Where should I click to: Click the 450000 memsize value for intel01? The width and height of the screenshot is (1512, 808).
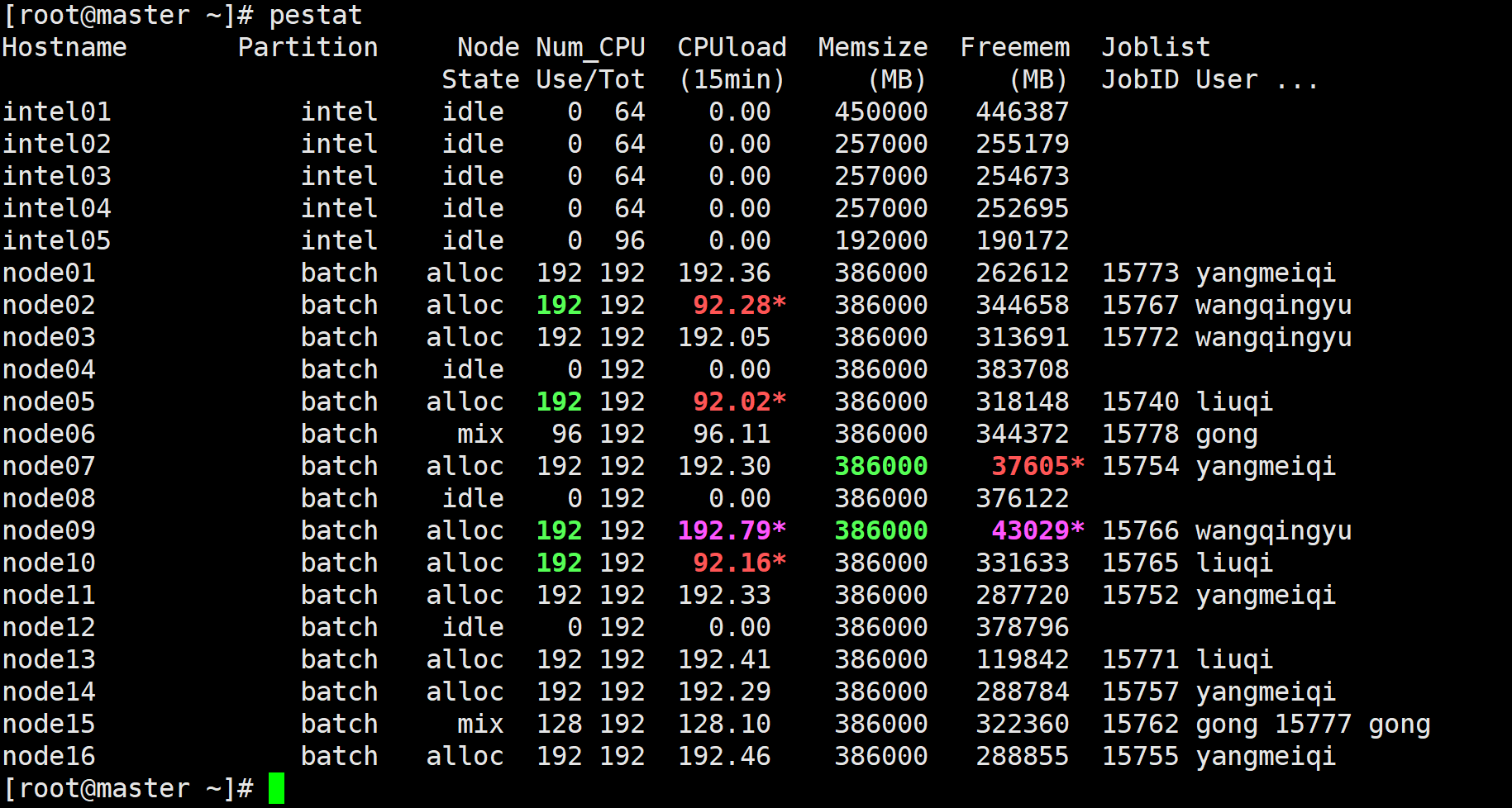click(x=880, y=112)
